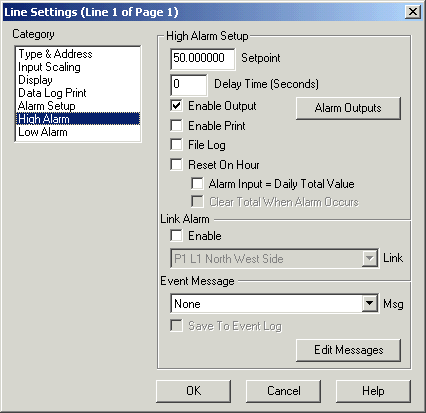Tick the File Log checkbox
Image resolution: width=426 pixels, height=413 pixels.
tap(176, 145)
